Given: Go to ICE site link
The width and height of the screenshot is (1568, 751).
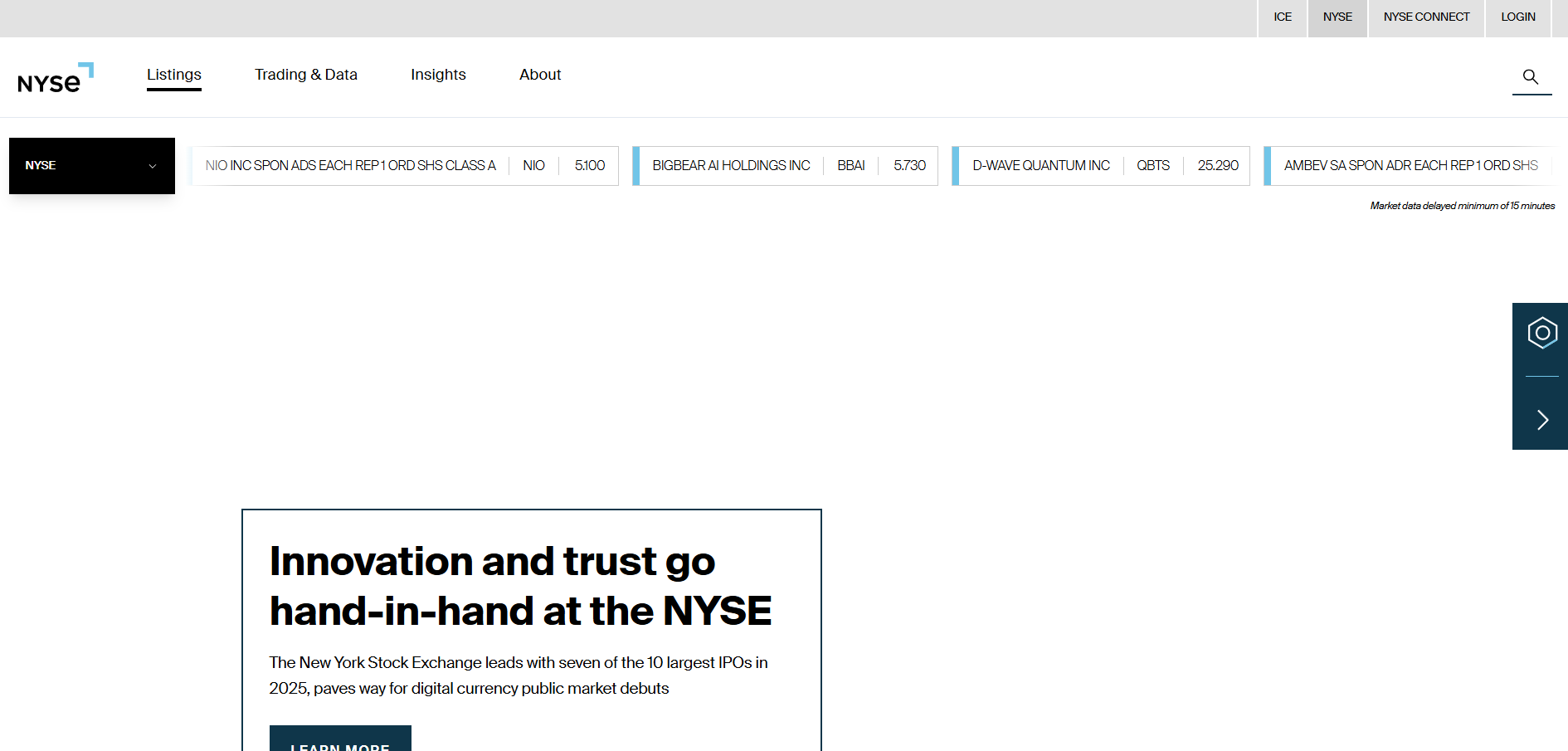Looking at the screenshot, I should 1283,17.
